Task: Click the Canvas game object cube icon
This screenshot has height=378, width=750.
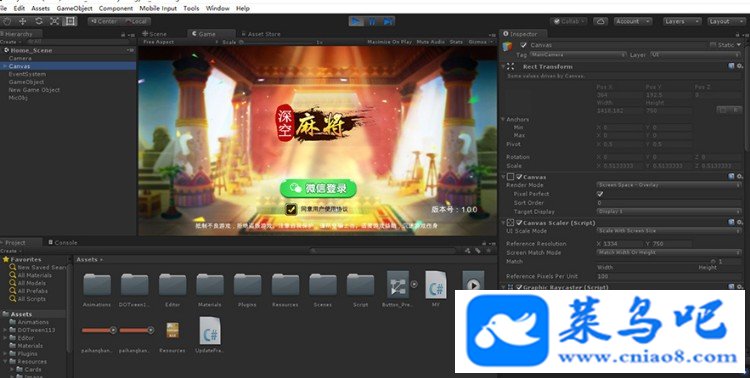Action: point(507,47)
